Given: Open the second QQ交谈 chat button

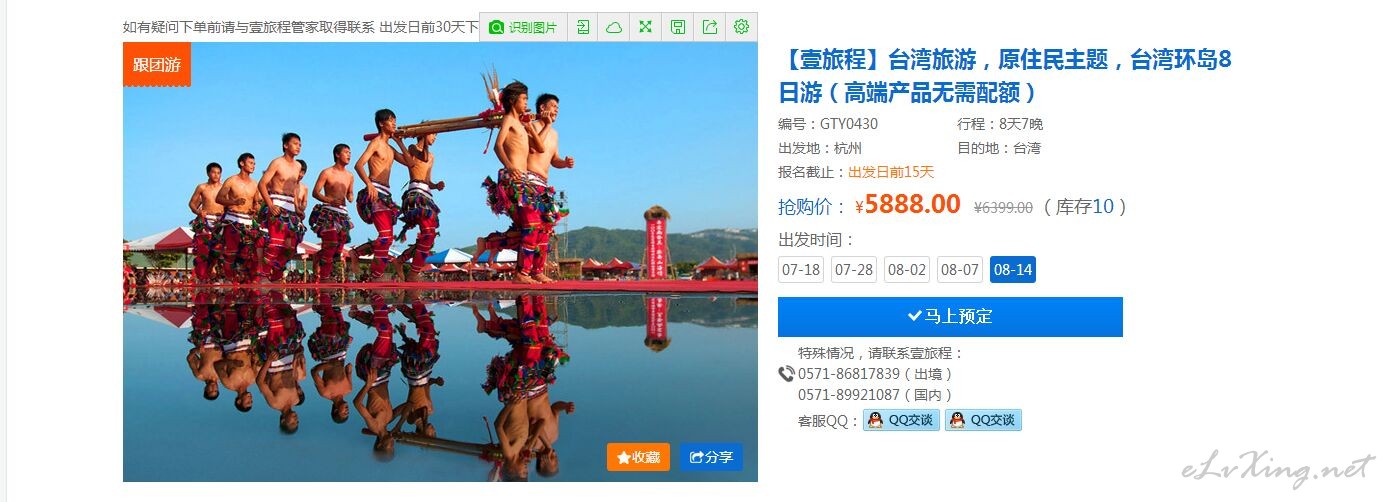Looking at the screenshot, I should pos(983,420).
